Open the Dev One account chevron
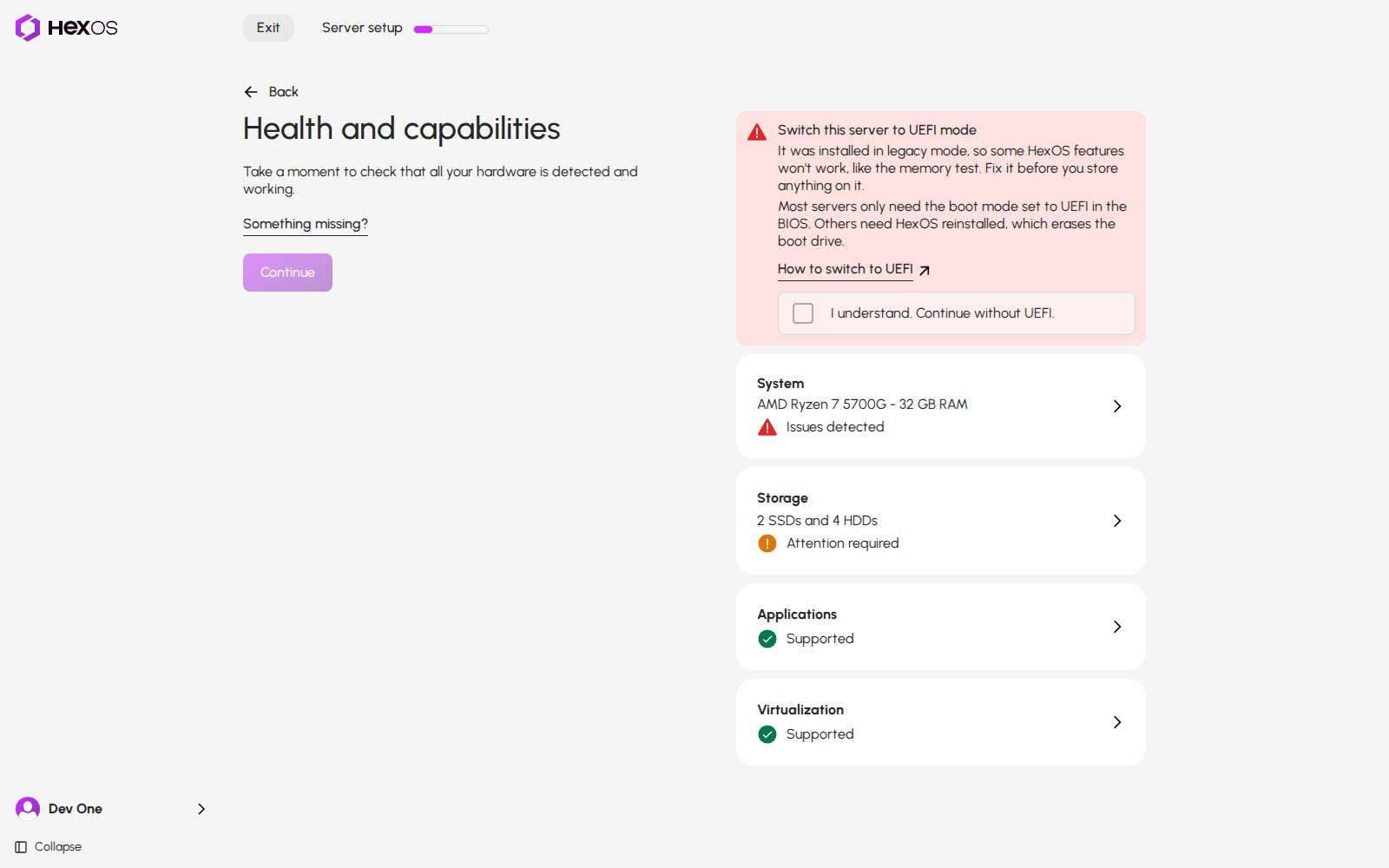The width and height of the screenshot is (1389, 868). tap(201, 809)
